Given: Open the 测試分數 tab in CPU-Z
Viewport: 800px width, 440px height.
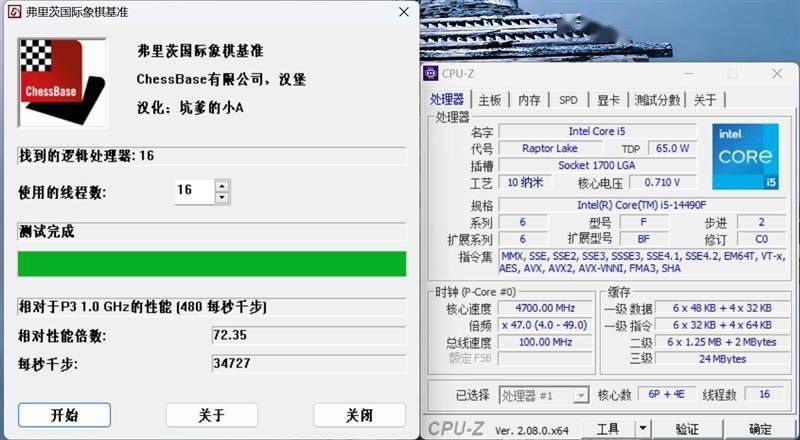Looking at the screenshot, I should click(x=657, y=100).
